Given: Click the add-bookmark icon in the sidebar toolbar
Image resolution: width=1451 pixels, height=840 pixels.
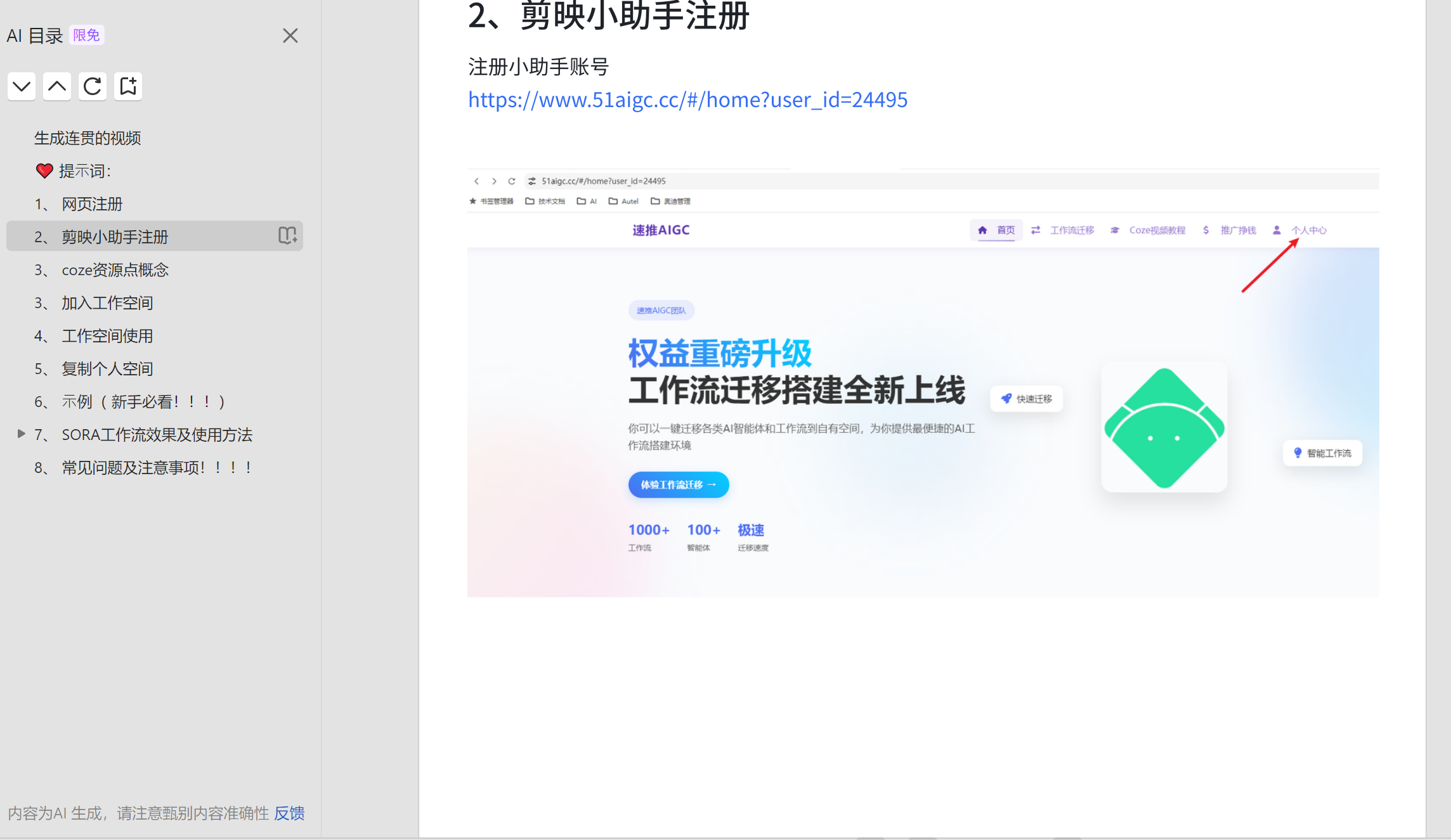Looking at the screenshot, I should pyautogui.click(x=128, y=86).
